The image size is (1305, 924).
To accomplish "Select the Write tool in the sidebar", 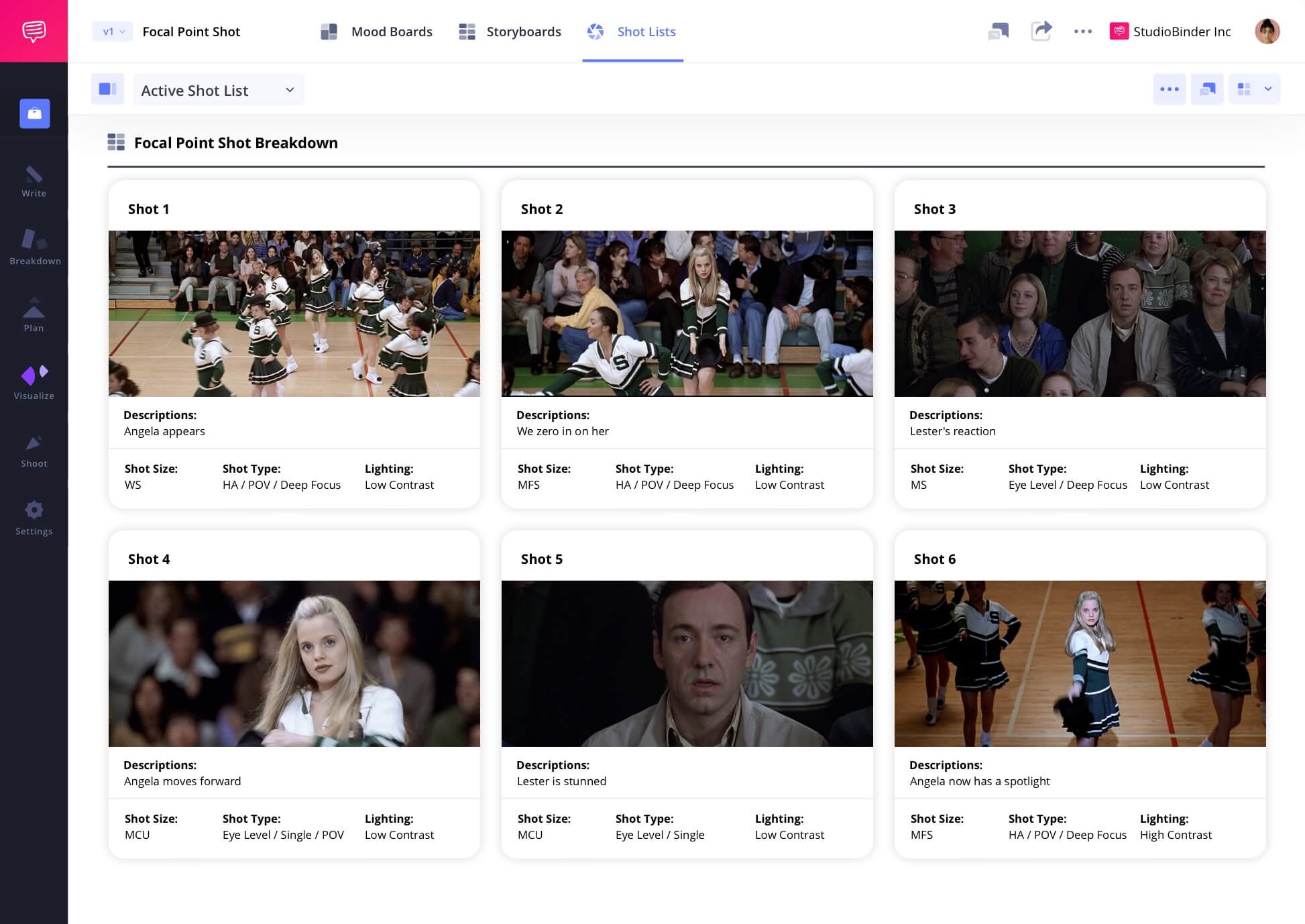I will pos(34,181).
